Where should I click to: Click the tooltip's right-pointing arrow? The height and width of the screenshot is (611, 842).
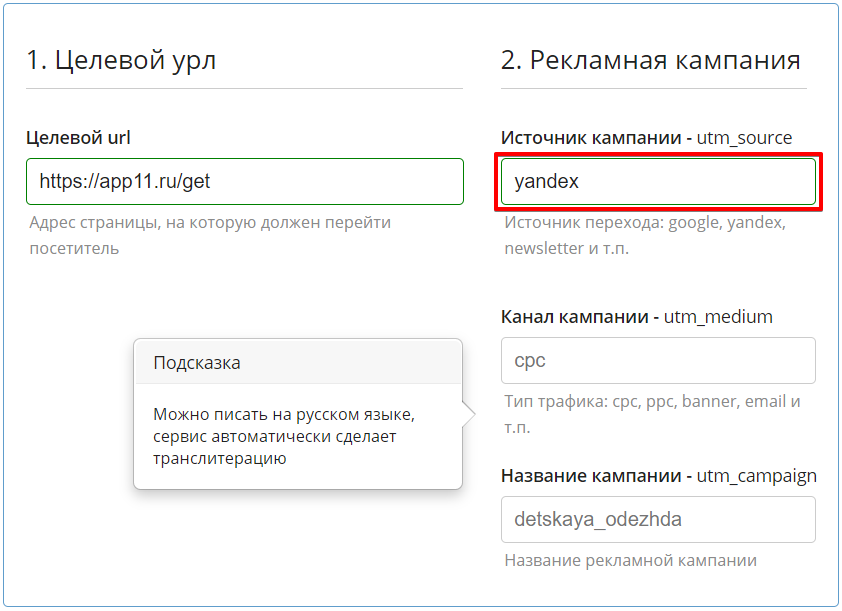[x=468, y=414]
